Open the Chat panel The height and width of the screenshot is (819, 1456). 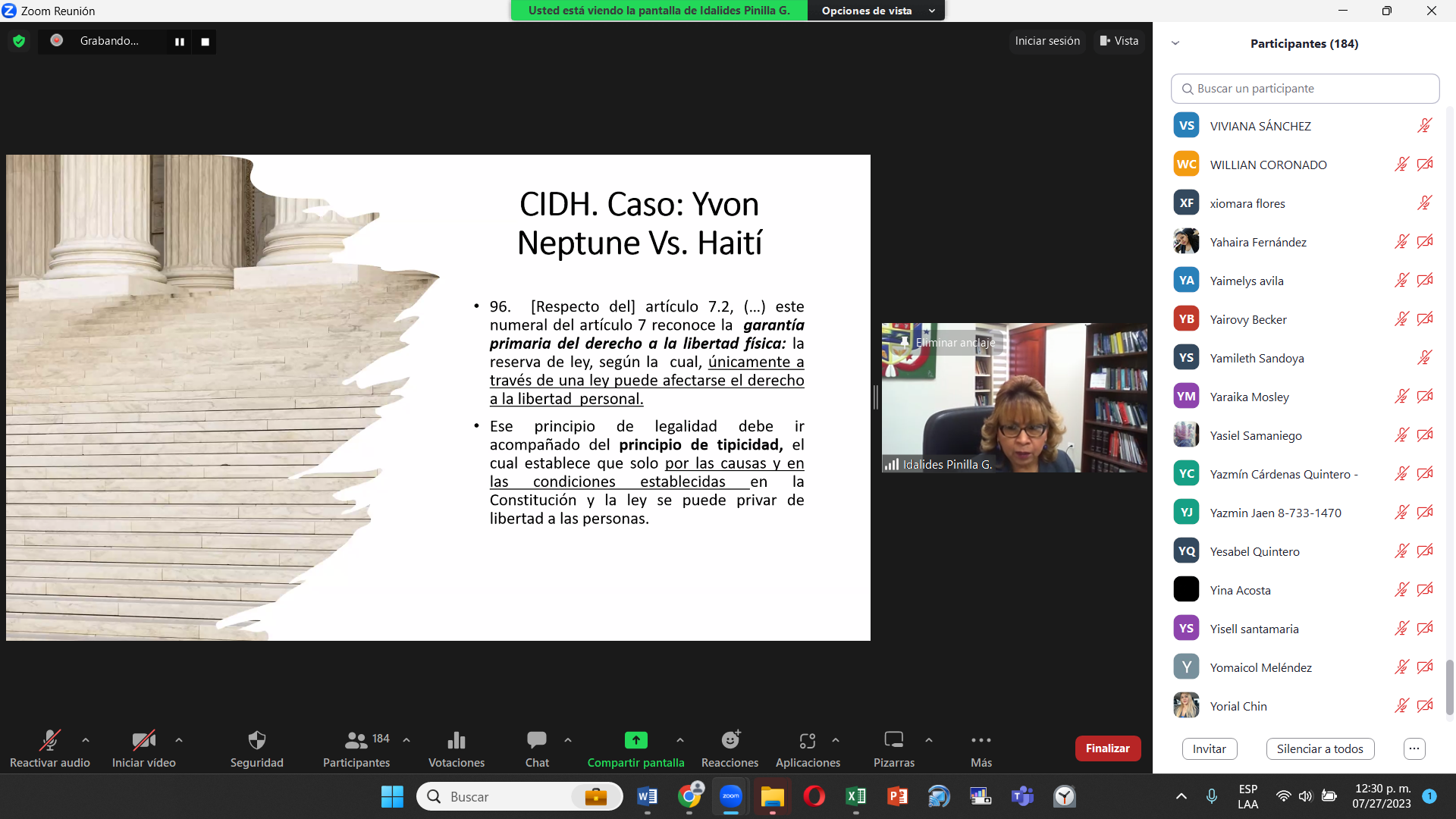537,739
